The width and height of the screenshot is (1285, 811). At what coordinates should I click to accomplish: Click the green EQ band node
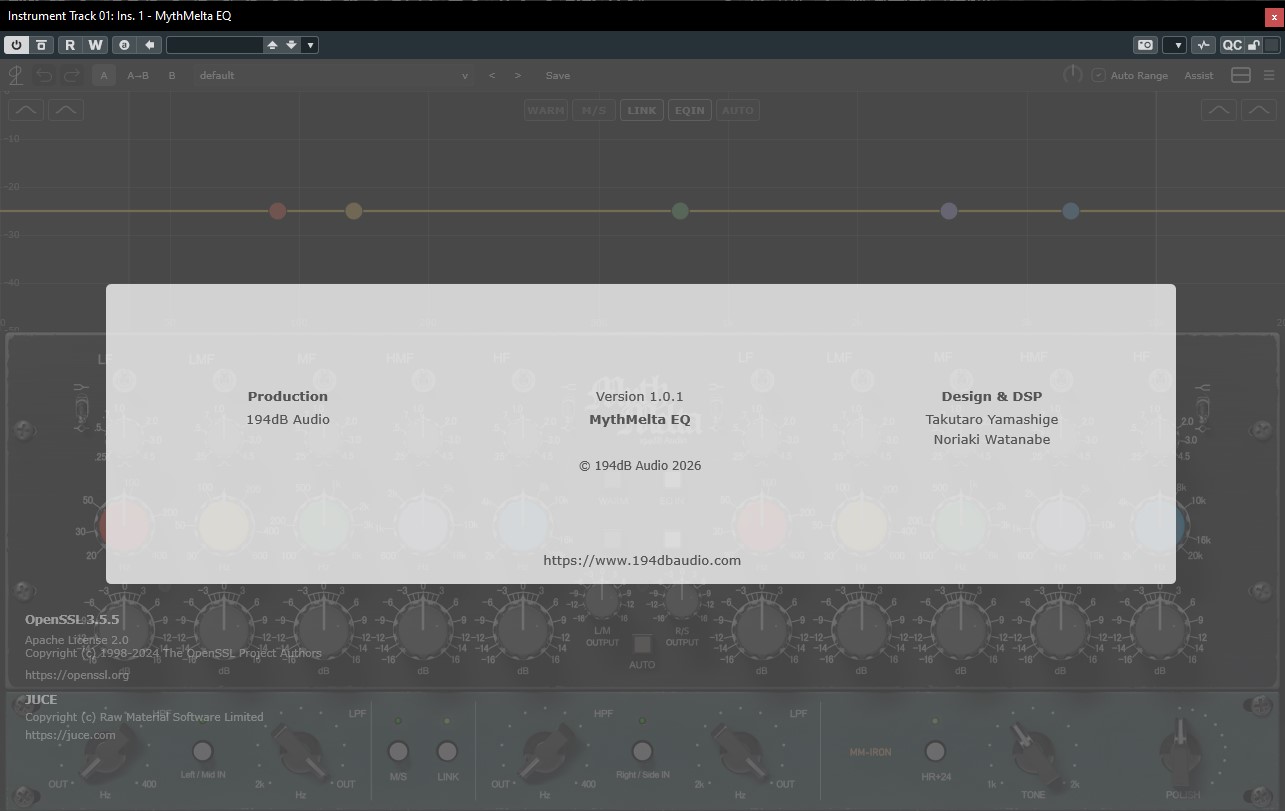(680, 211)
